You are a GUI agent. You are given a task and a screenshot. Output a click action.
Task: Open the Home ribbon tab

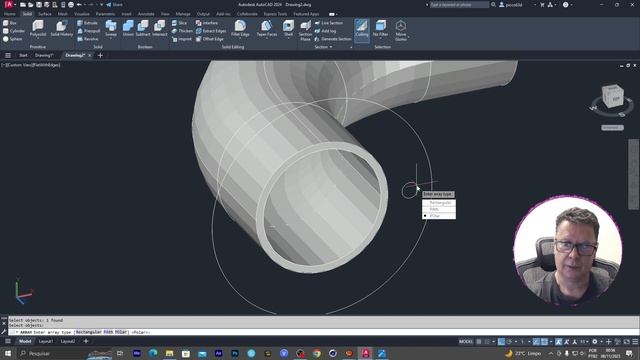click(x=9, y=14)
